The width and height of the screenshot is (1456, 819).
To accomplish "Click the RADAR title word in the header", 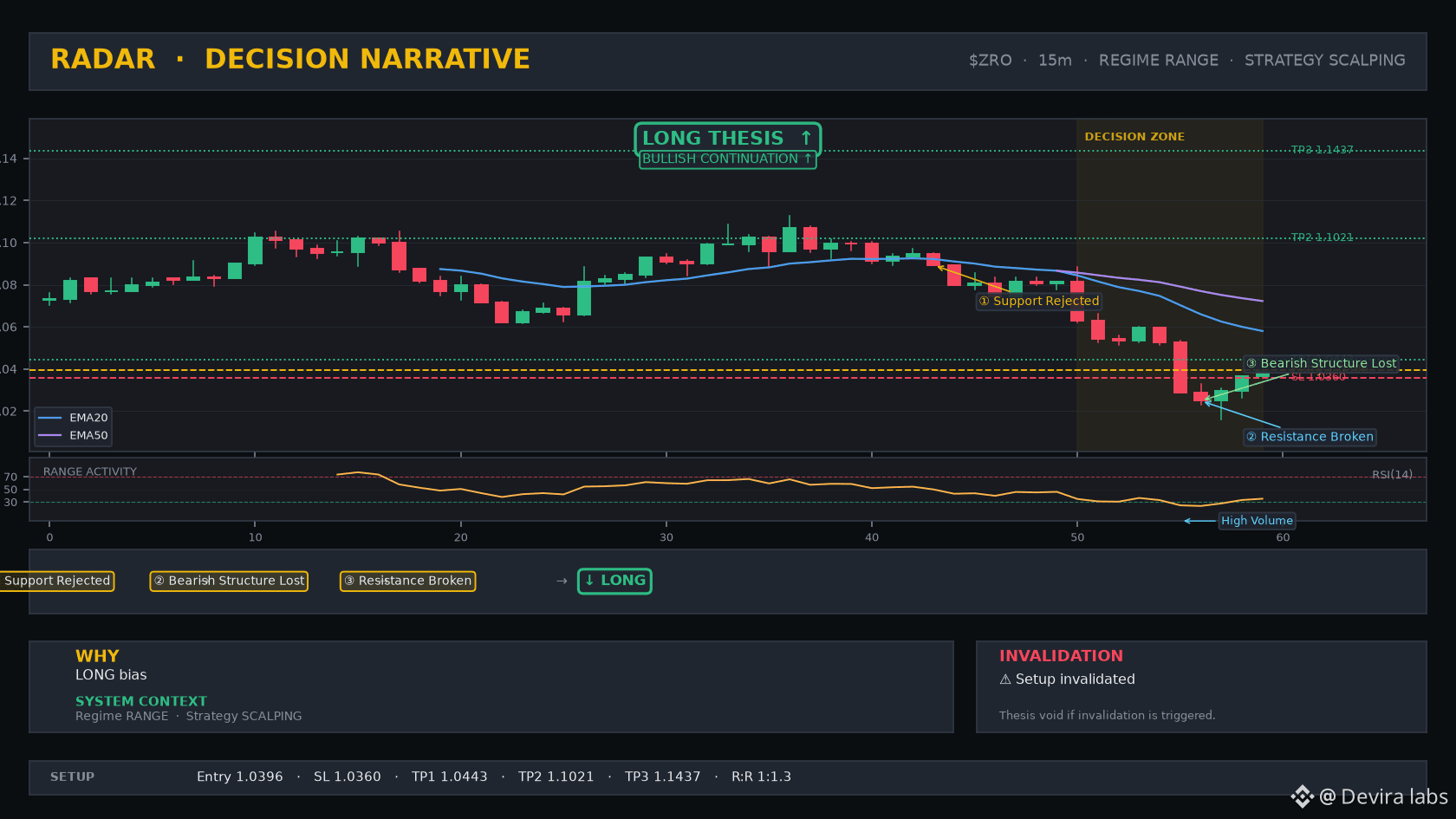I will (x=103, y=59).
